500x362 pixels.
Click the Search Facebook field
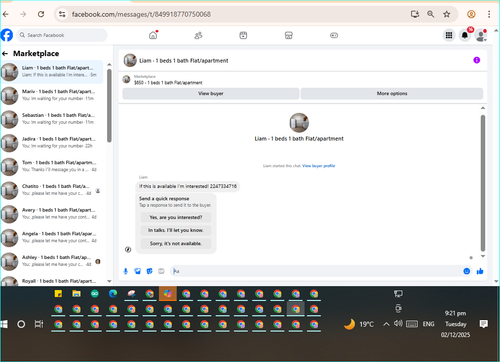click(62, 35)
